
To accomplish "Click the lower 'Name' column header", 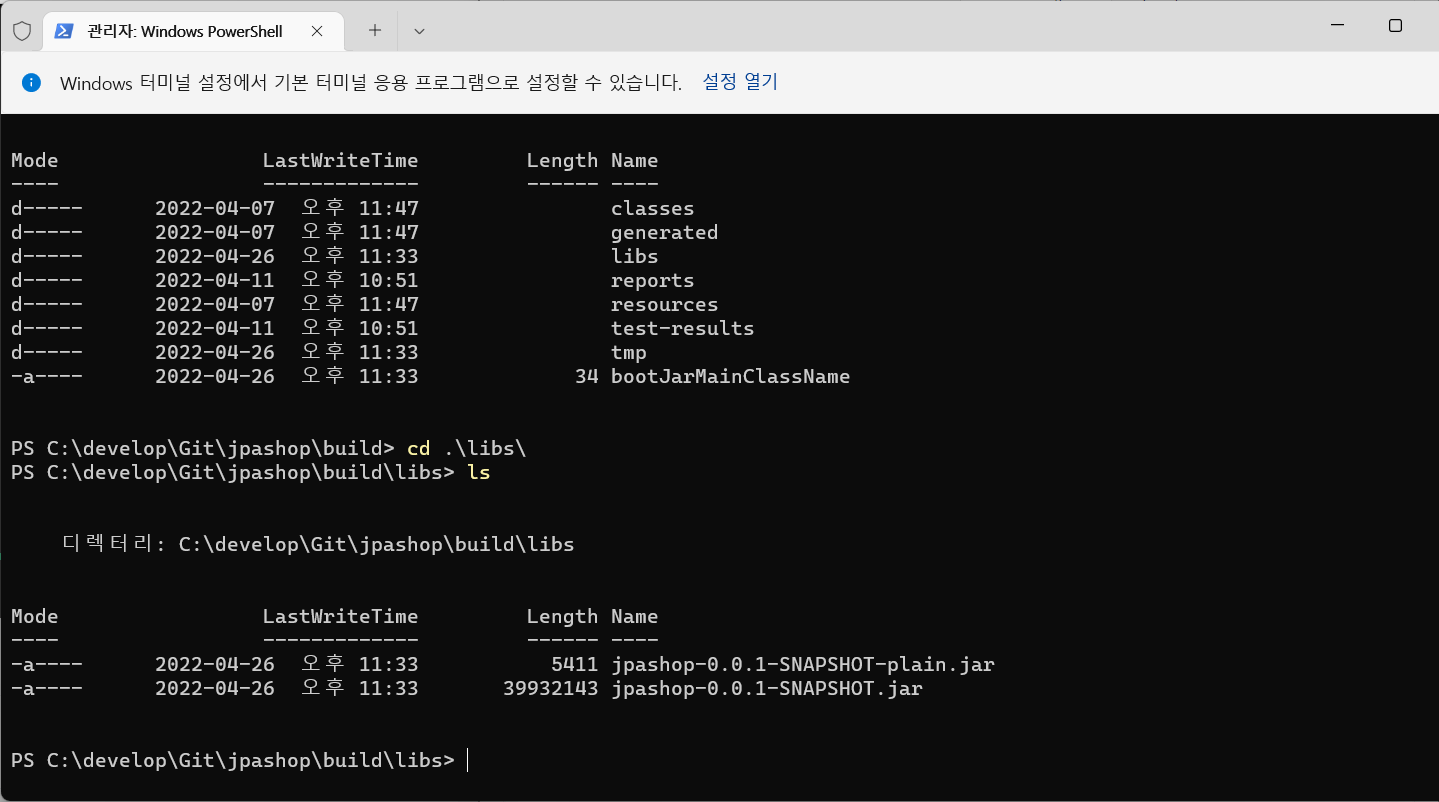I will point(635,616).
